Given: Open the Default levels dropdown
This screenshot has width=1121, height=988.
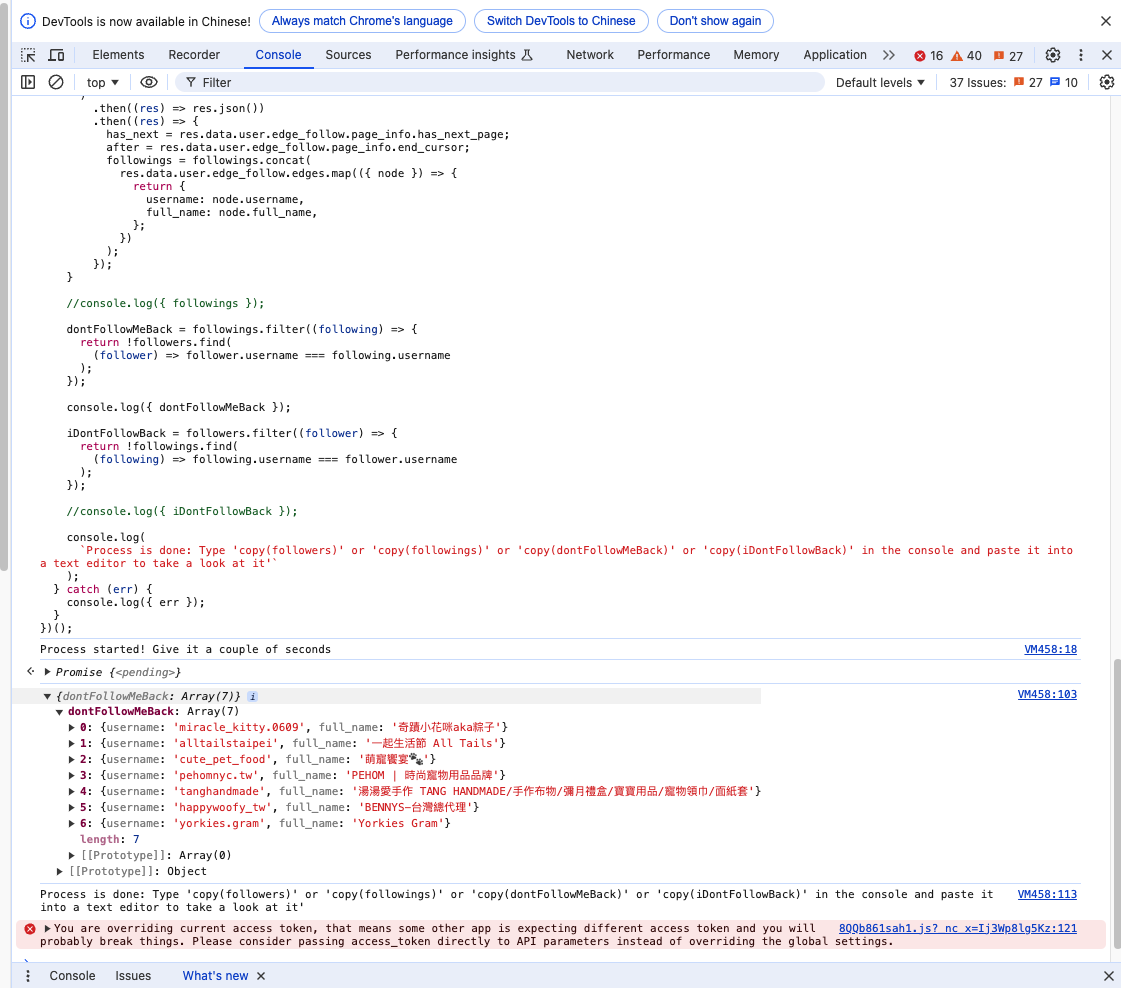Looking at the screenshot, I should [880, 82].
